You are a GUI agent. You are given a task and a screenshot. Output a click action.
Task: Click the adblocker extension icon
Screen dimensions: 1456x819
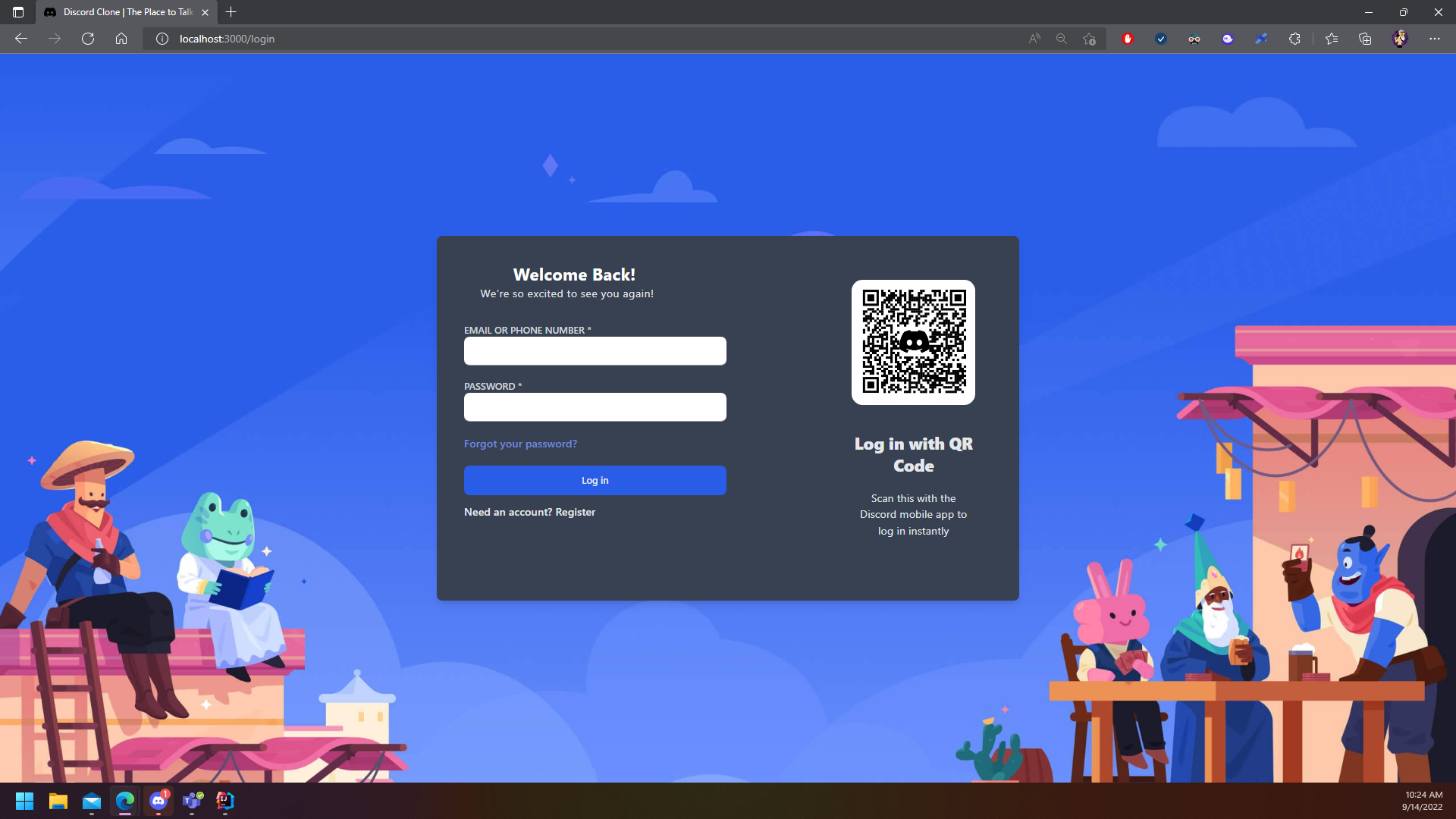pyautogui.click(x=1128, y=39)
